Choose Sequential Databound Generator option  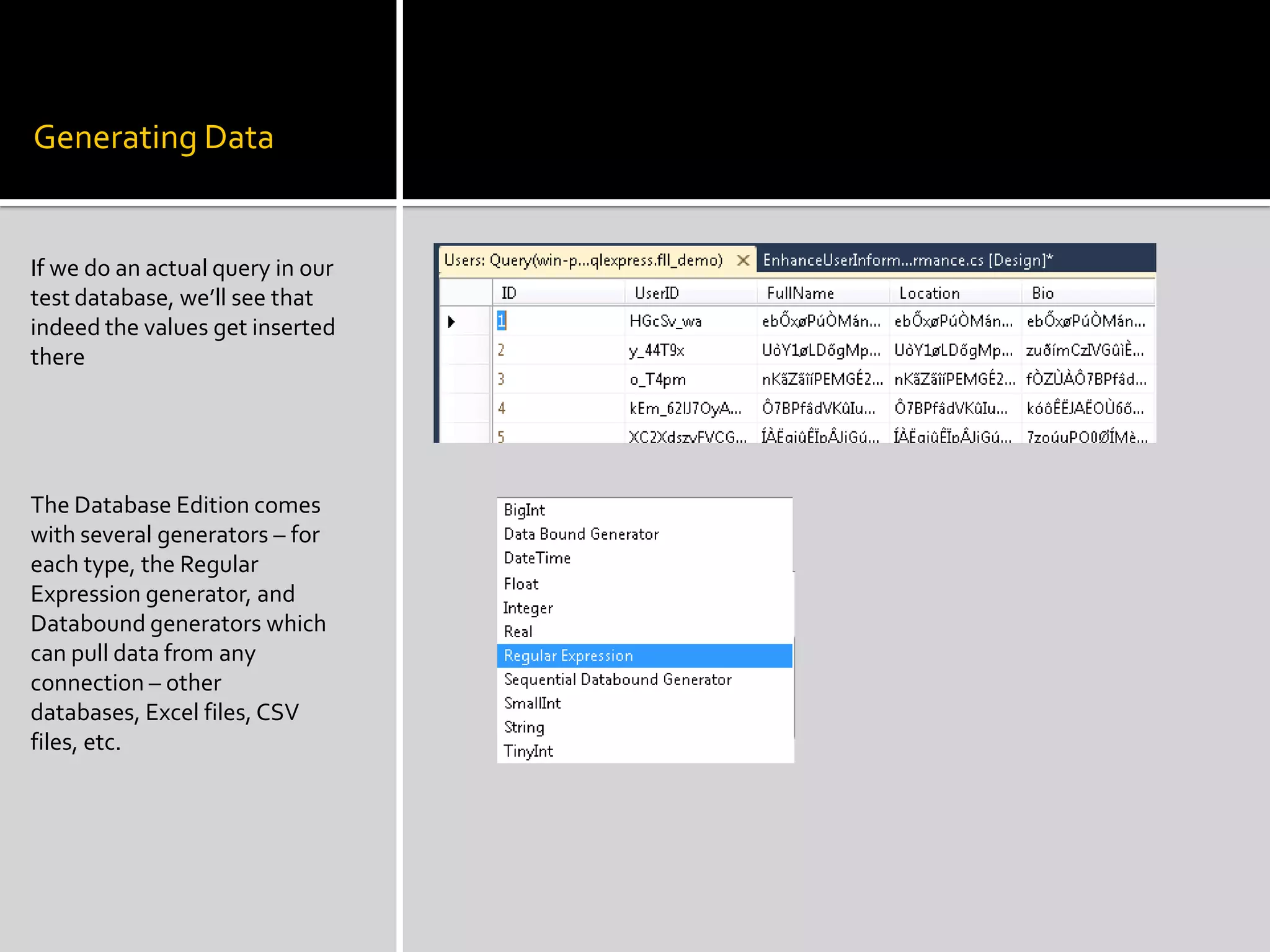[645, 680]
